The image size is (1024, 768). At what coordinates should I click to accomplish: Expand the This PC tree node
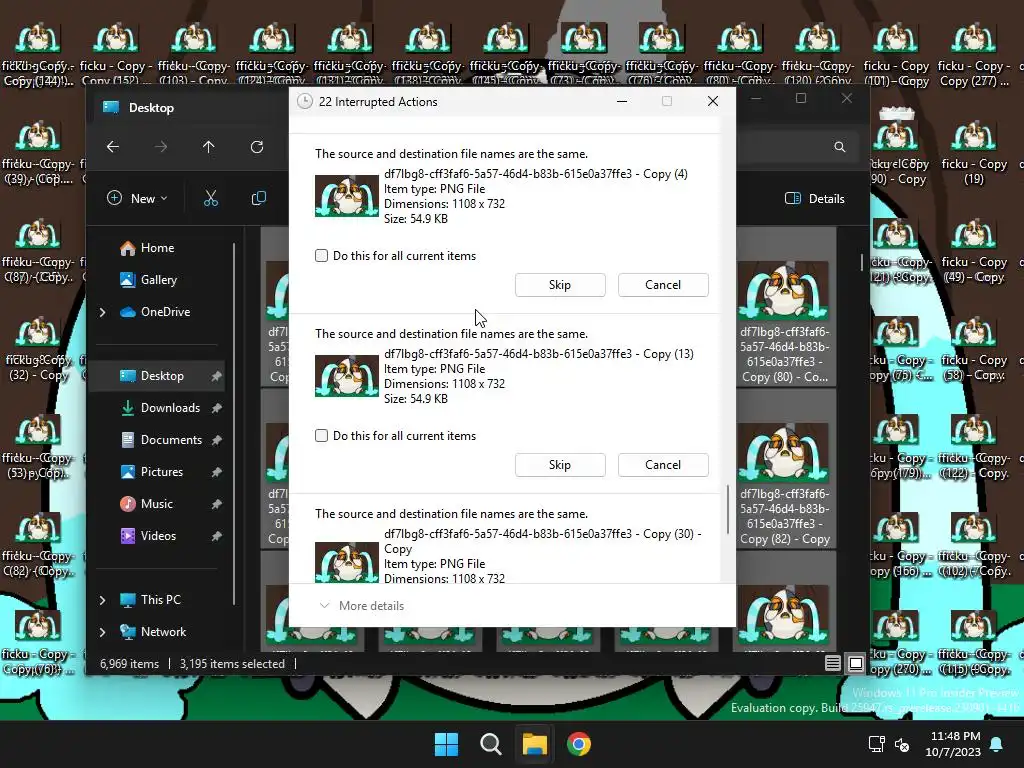click(x=103, y=600)
